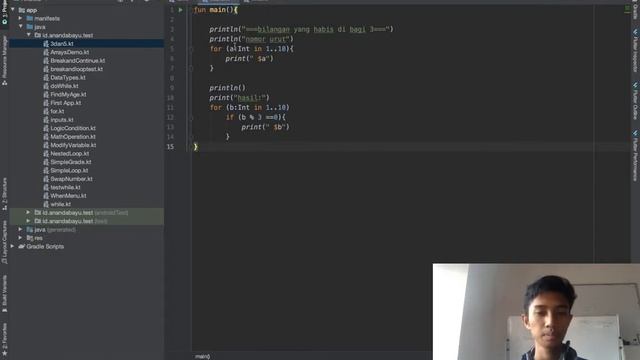The image size is (640, 360).
Task: Open SimpleGrade.kt file
Action: [71, 162]
